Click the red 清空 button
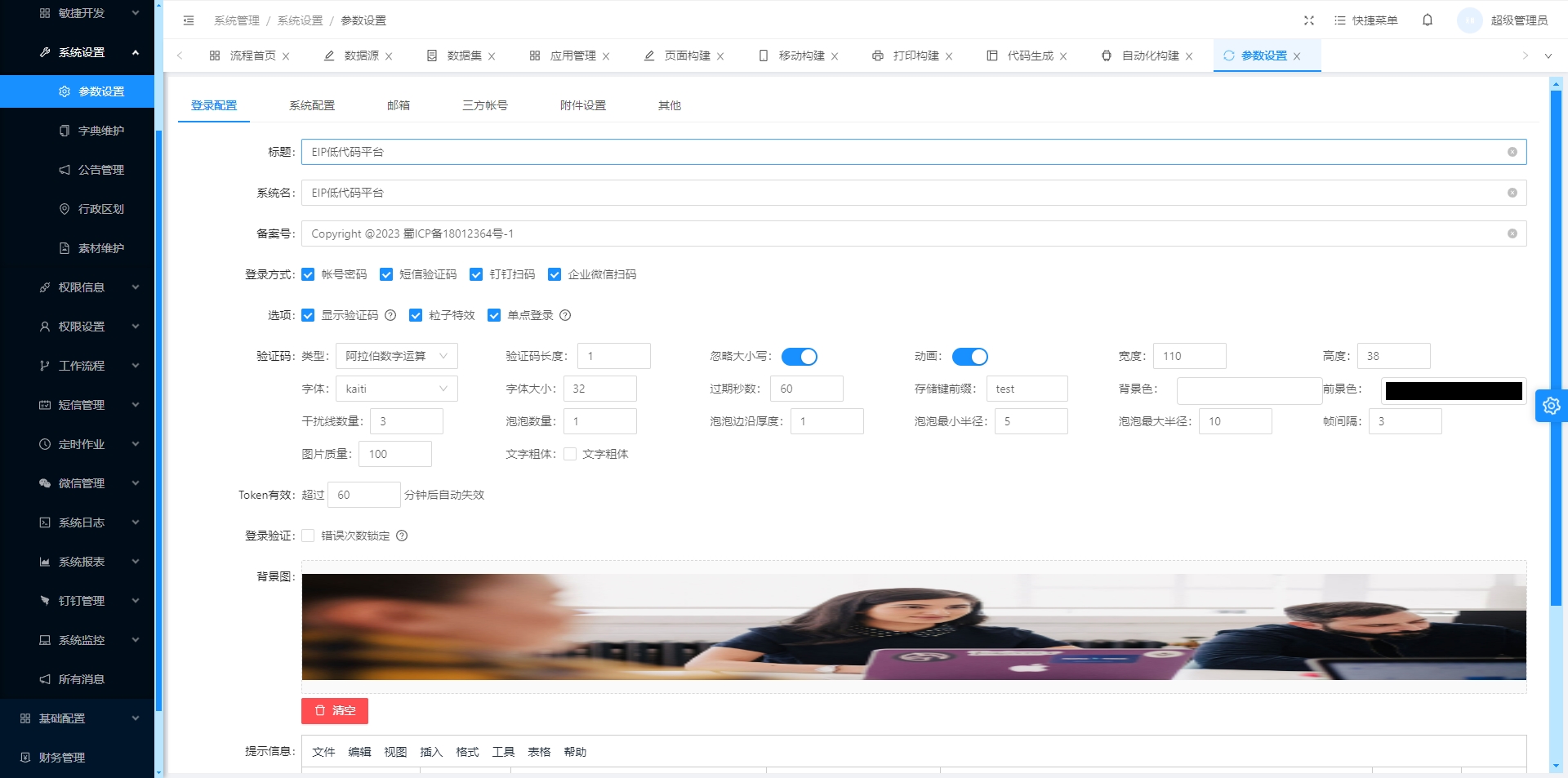The width and height of the screenshot is (1568, 778). click(x=335, y=711)
